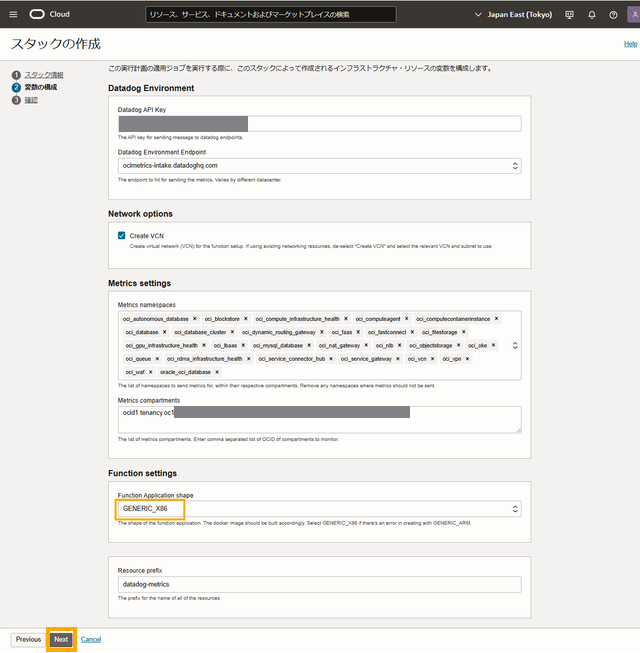Click the Metrics compartments text area
Screen dimensions: 640x653
[x=319, y=420]
